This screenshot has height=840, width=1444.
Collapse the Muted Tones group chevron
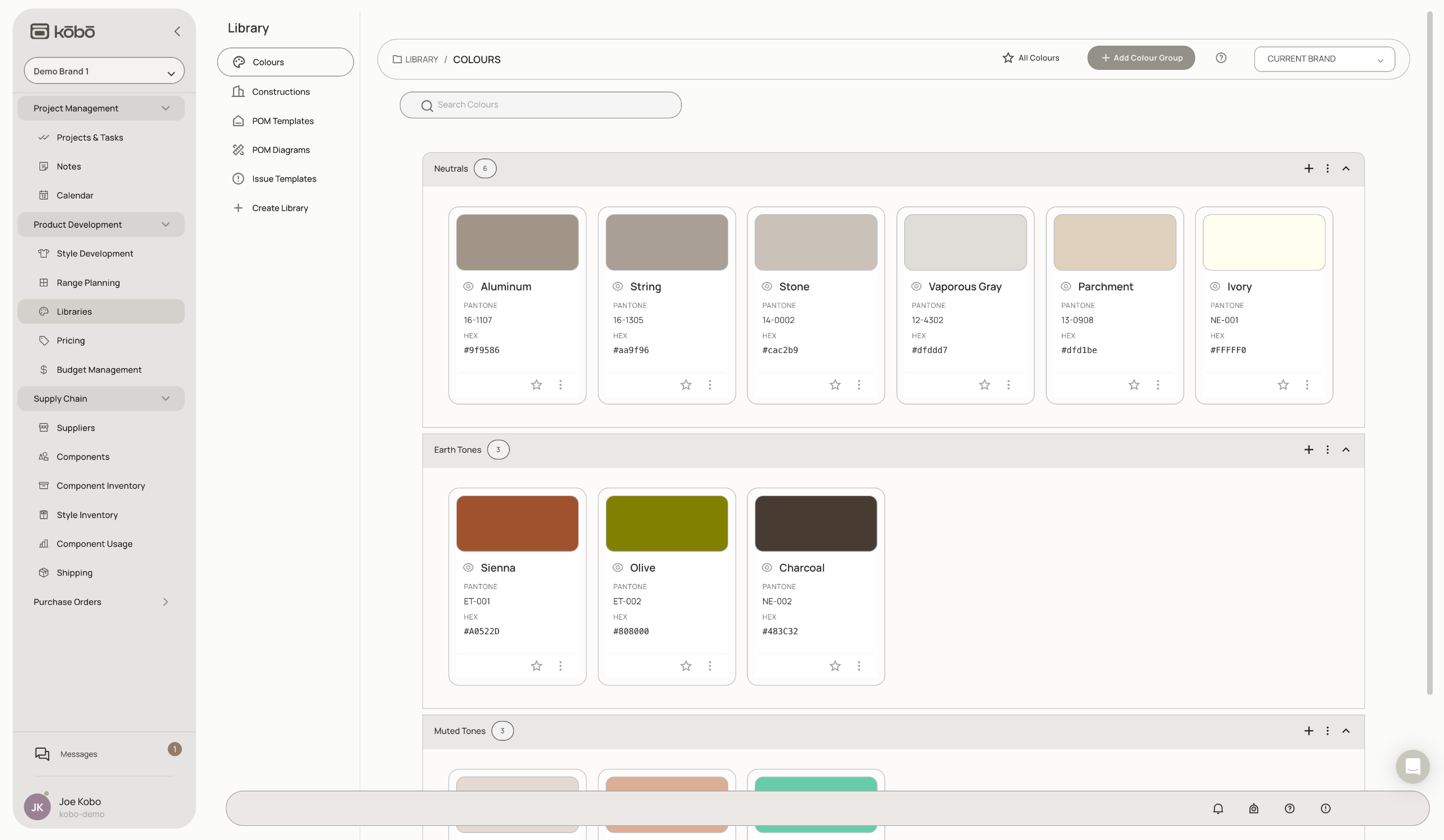(x=1345, y=731)
